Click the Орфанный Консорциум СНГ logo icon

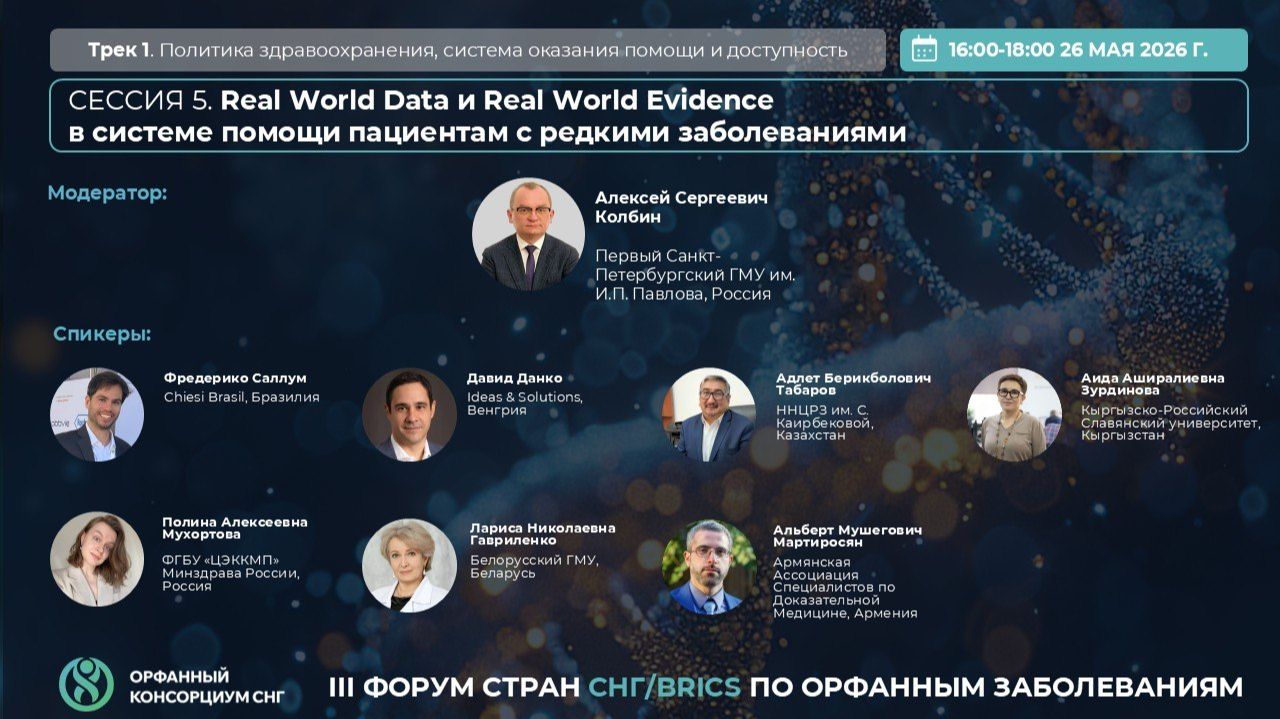coord(86,684)
